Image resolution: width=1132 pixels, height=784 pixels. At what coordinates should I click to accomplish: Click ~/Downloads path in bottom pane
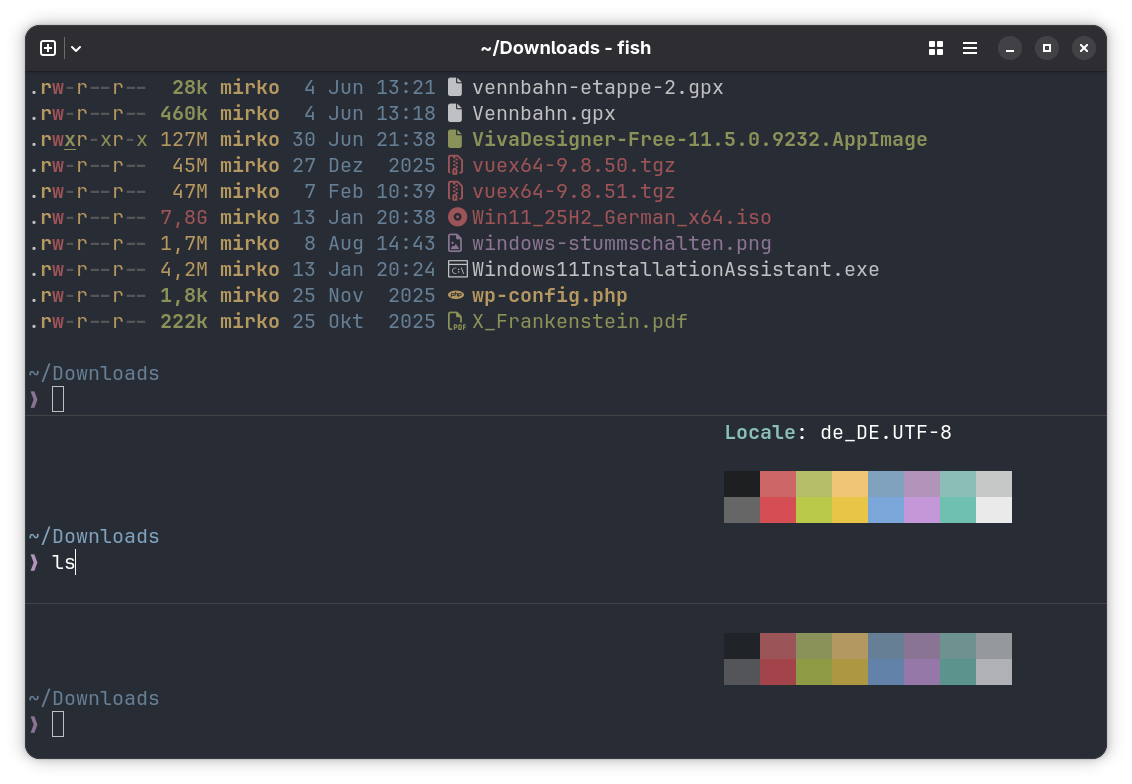point(94,698)
